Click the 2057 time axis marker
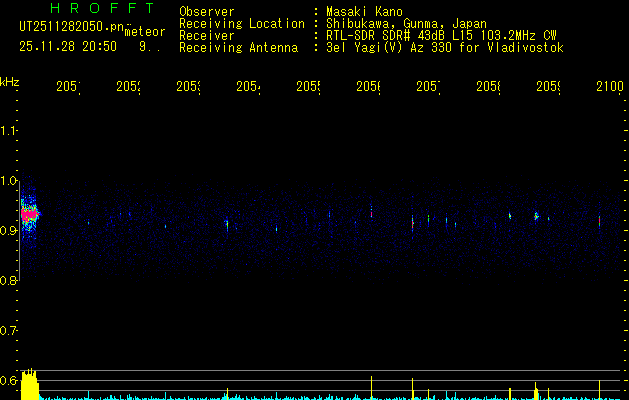Viewport: 629px width, 400px height. (428, 87)
